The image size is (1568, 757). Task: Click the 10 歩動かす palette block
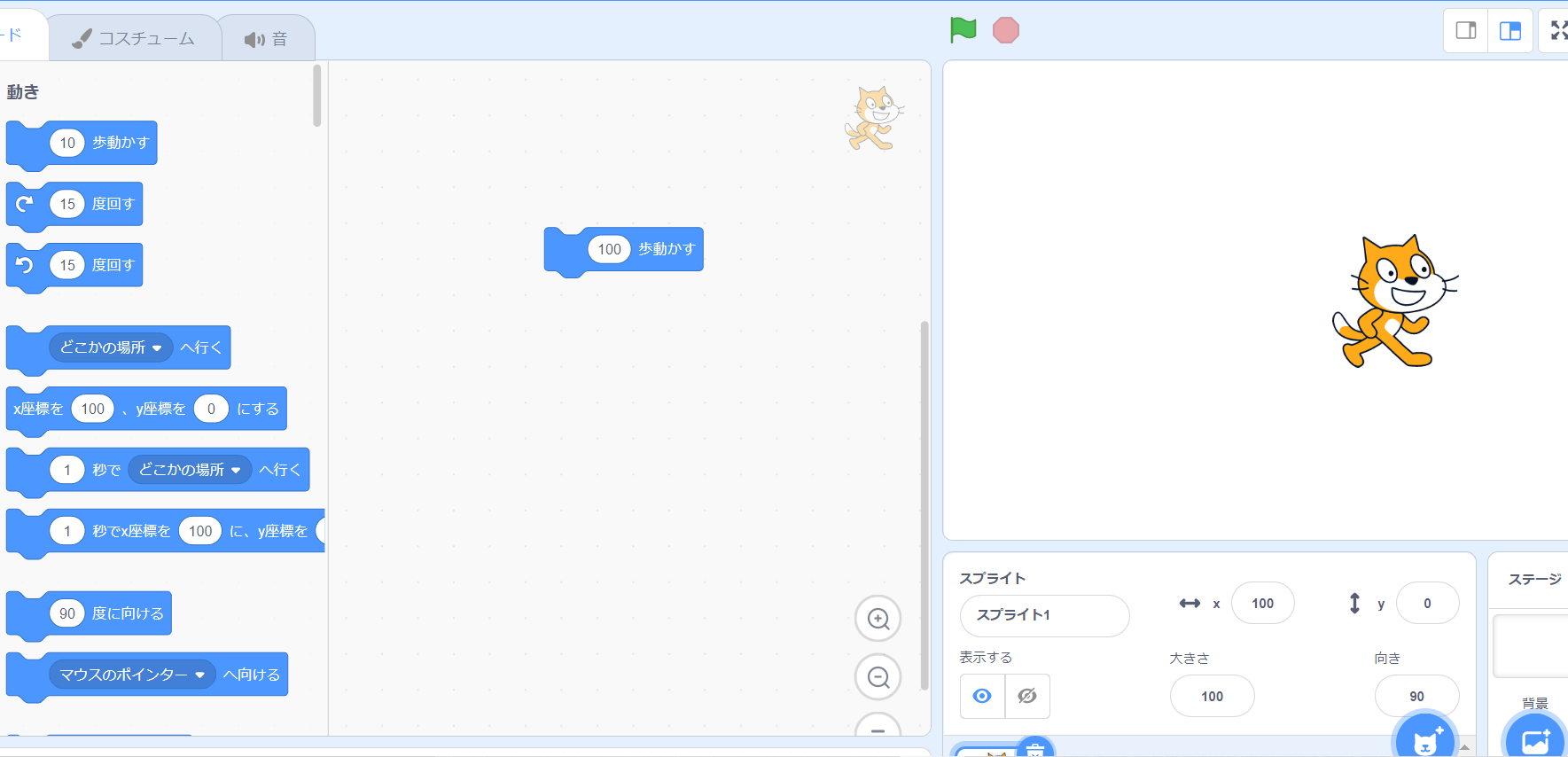82,144
